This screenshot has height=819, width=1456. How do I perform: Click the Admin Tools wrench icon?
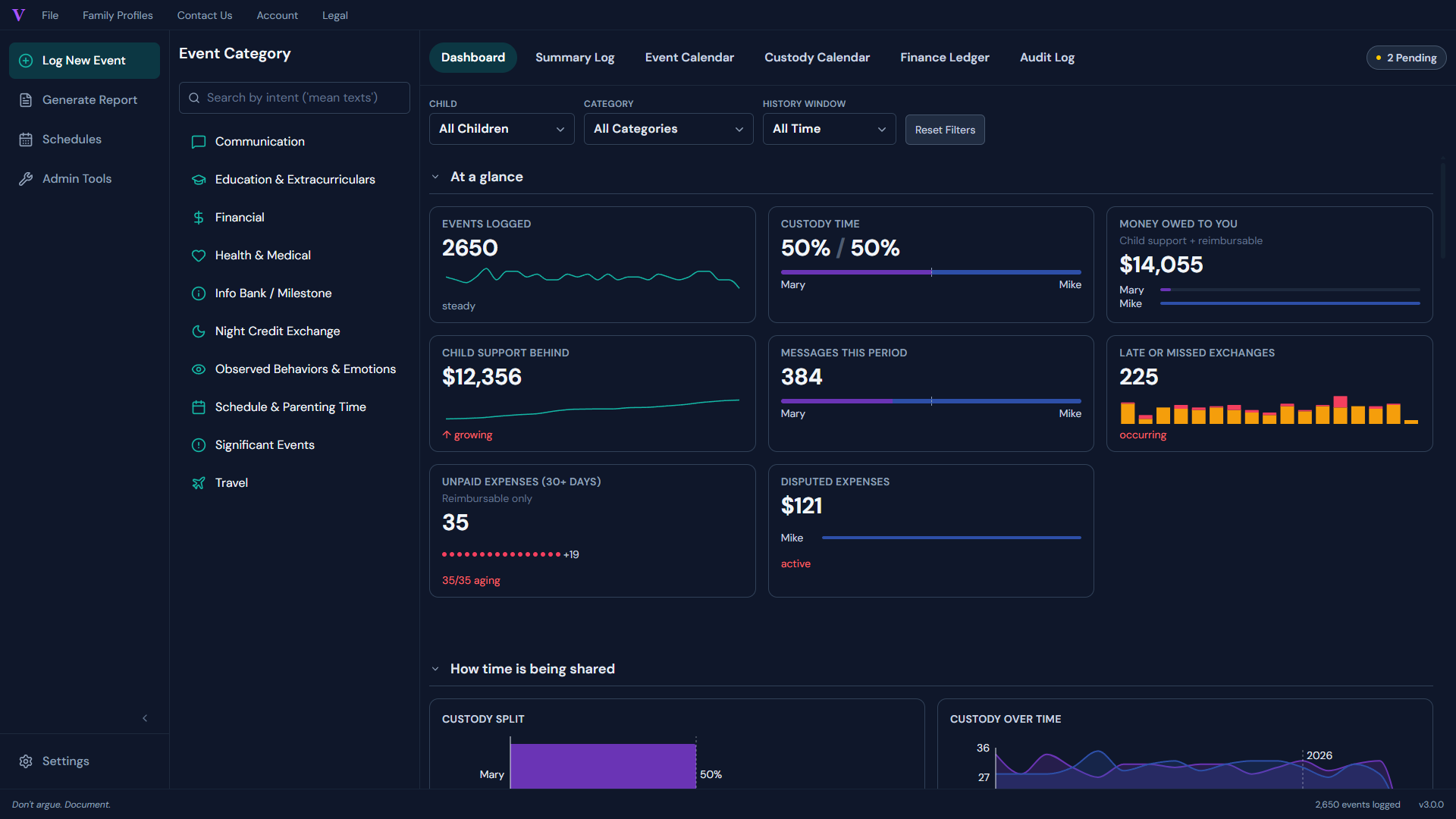(26, 179)
